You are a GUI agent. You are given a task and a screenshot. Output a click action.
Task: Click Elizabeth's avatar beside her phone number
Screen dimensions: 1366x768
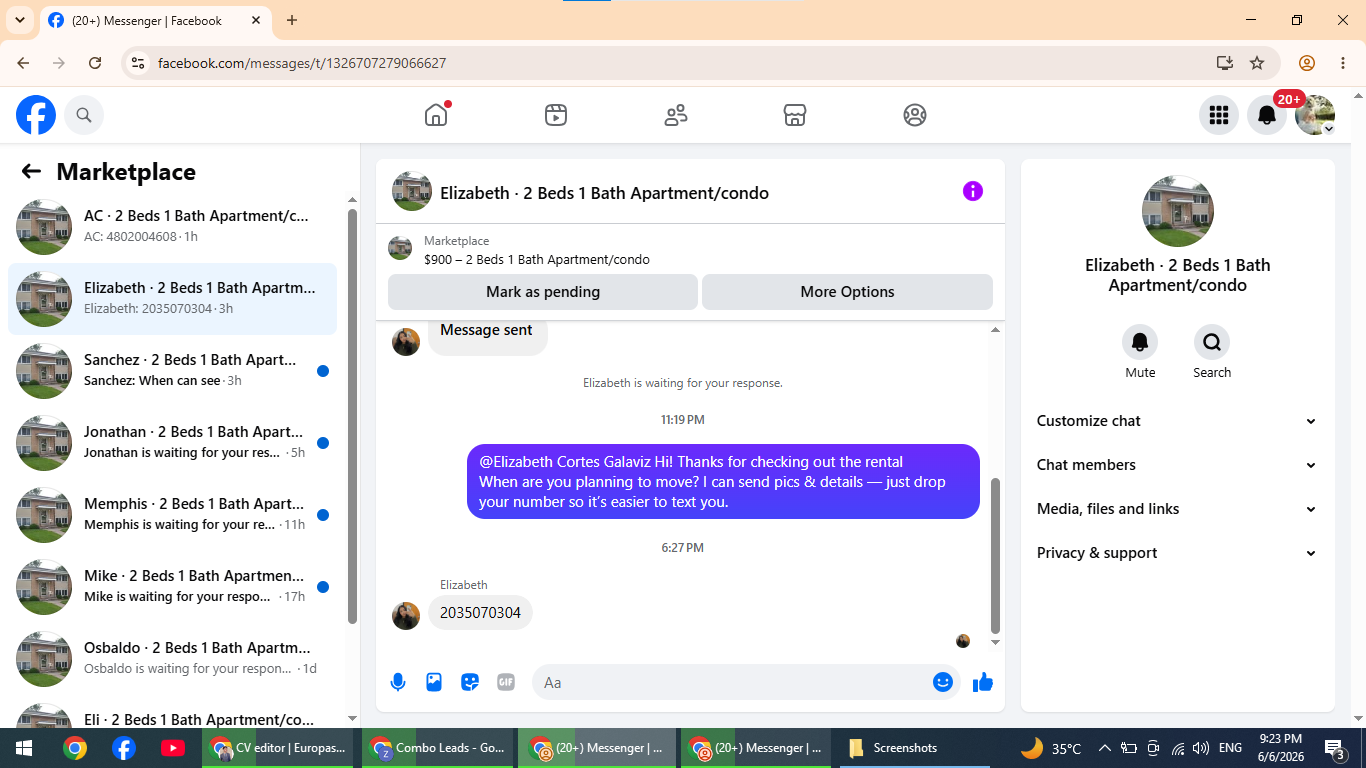406,615
